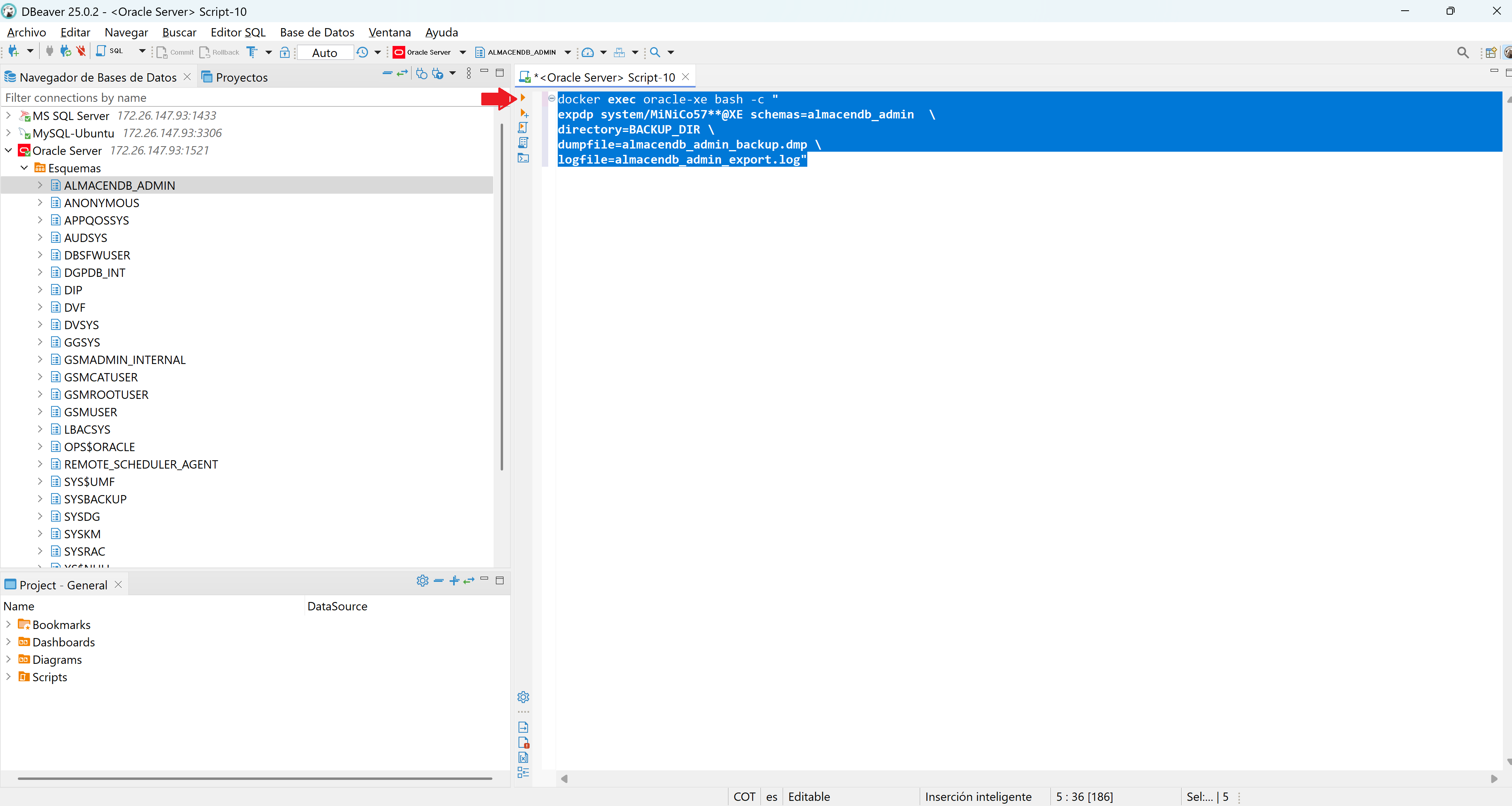The image size is (1512, 806).
Task: Click the tools diagram icon
Action: 619,52
